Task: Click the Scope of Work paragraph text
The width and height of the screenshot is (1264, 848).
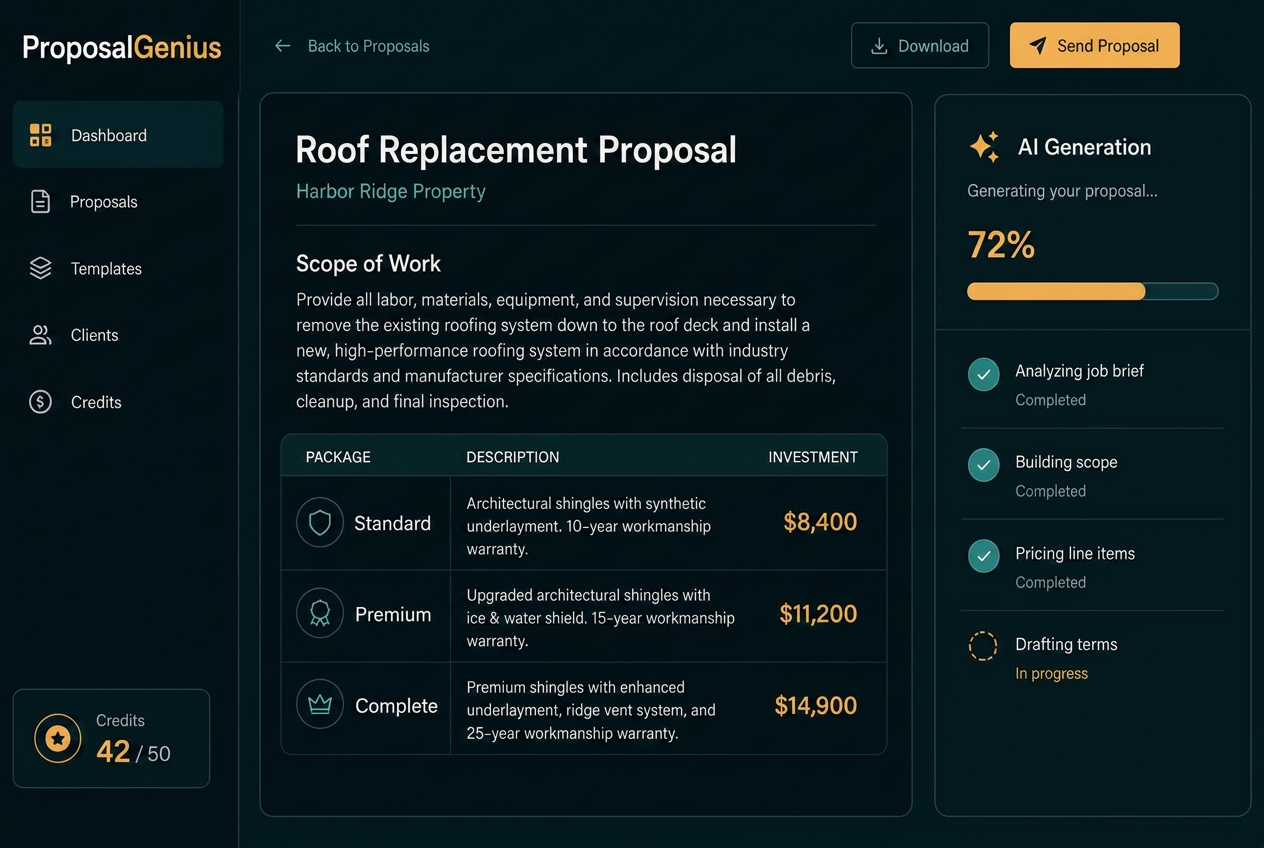Action: pyautogui.click(x=566, y=351)
